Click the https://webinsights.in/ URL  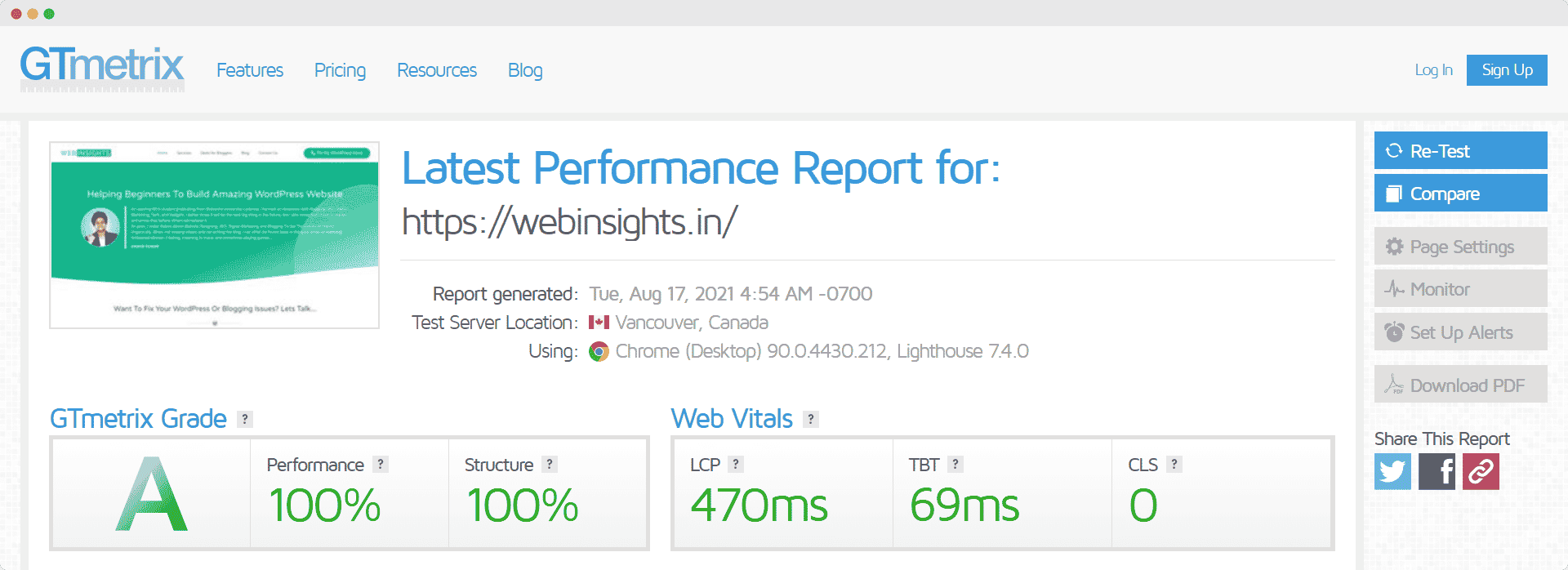coord(569,221)
